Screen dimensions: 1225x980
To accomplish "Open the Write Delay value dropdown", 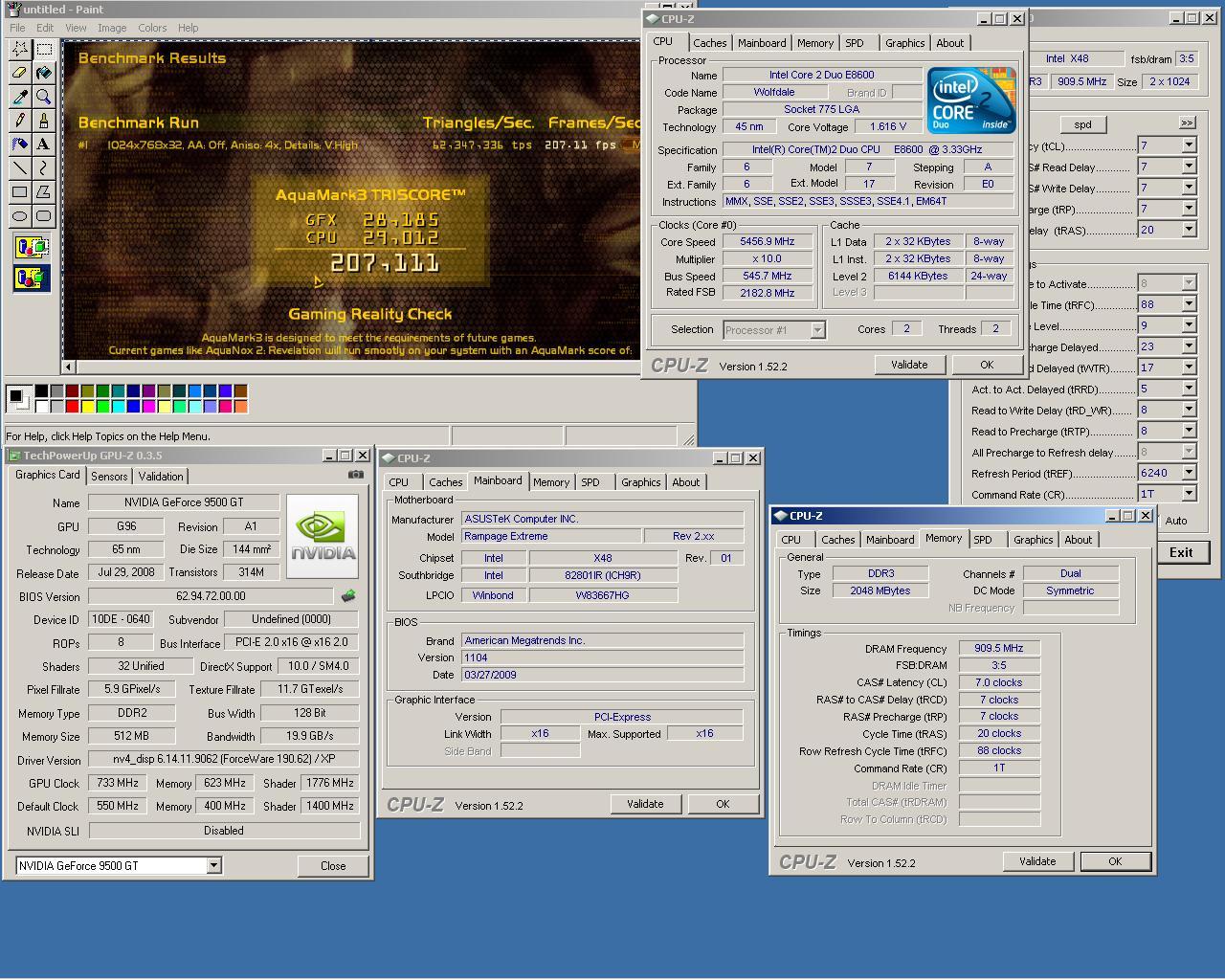I will coord(1189,188).
